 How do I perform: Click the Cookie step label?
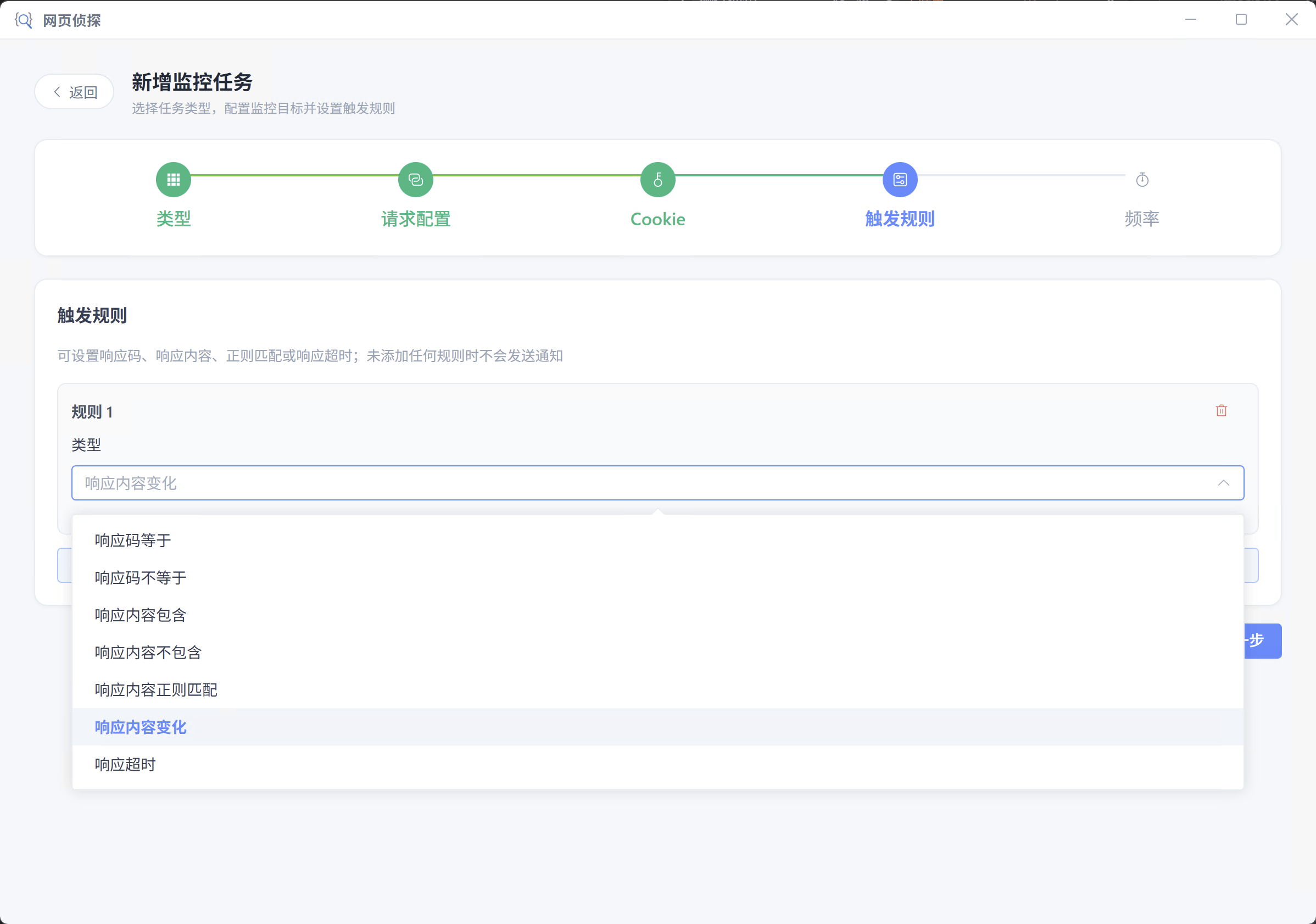[x=657, y=219]
